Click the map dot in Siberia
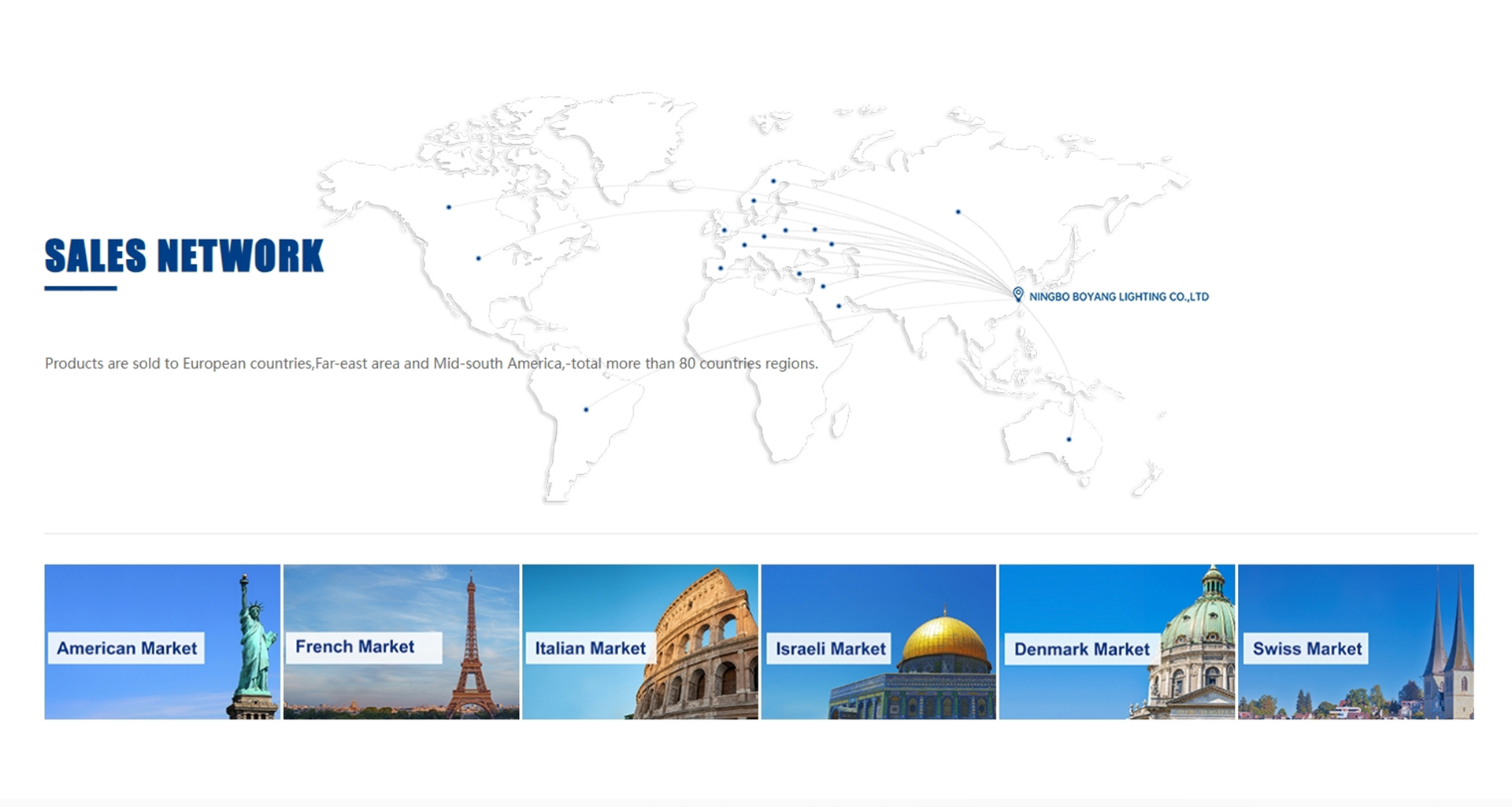 point(958,212)
